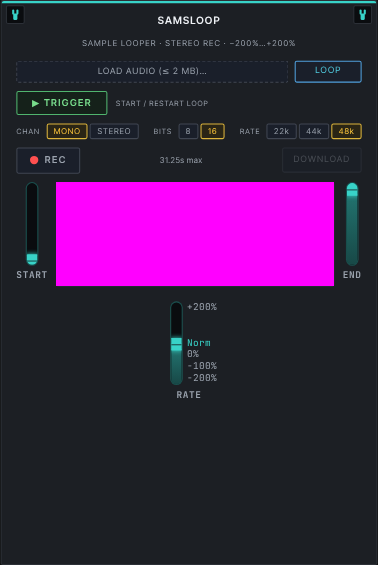
Task: Start recording with the REC button
Action: (48, 160)
